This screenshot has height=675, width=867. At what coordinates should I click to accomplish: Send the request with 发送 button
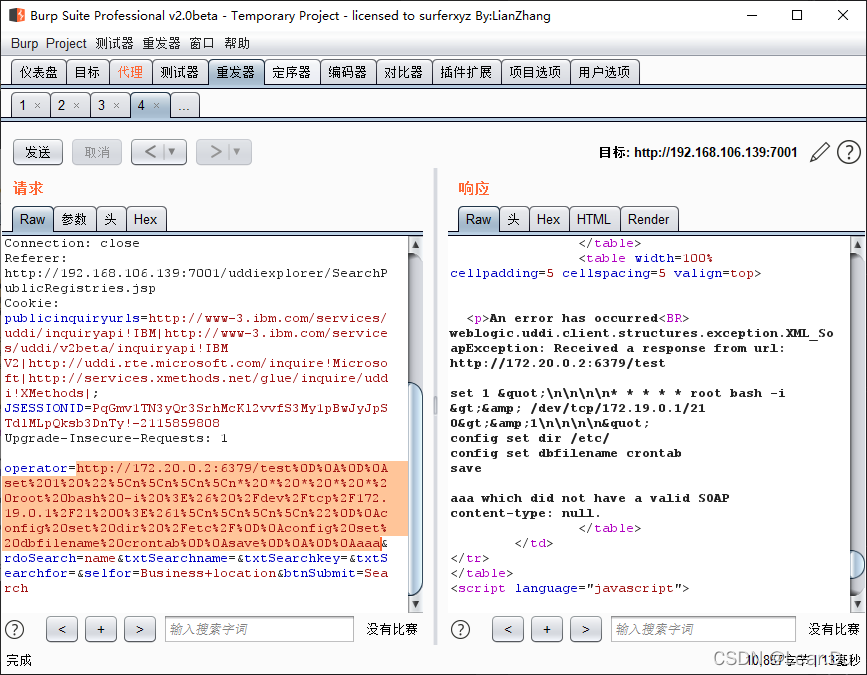click(38, 152)
